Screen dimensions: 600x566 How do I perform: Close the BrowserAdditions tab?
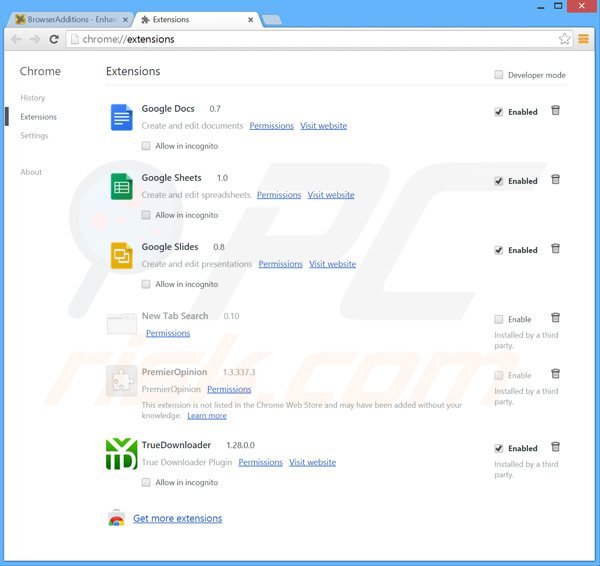(x=125, y=20)
